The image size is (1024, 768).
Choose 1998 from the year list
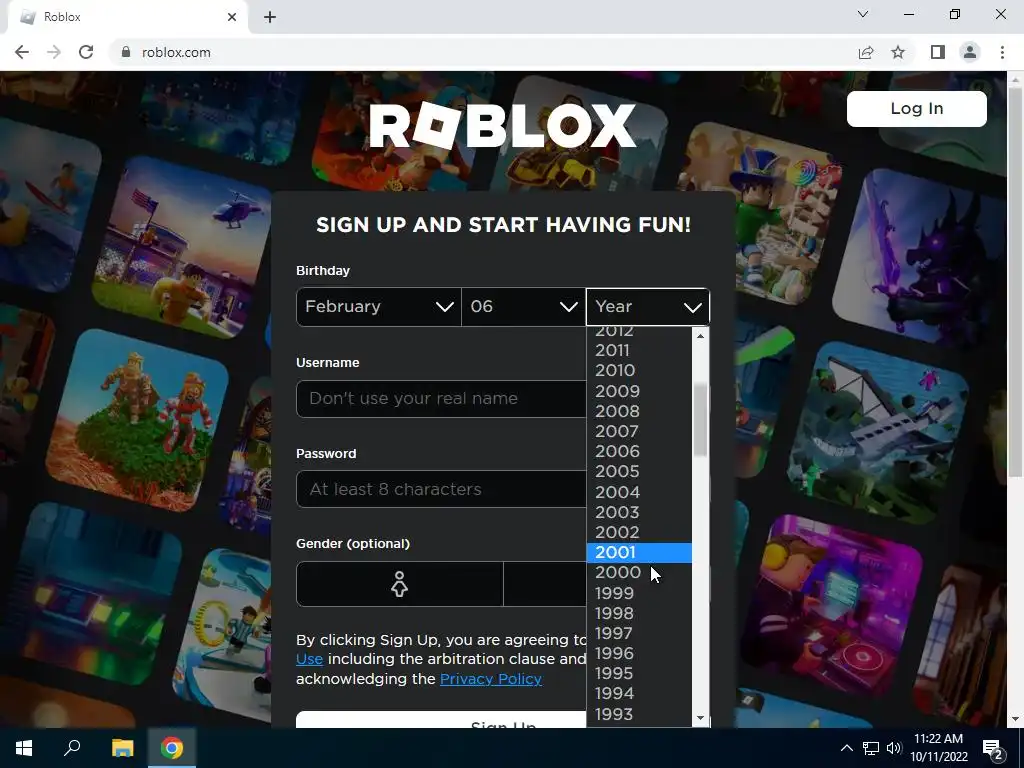639,613
